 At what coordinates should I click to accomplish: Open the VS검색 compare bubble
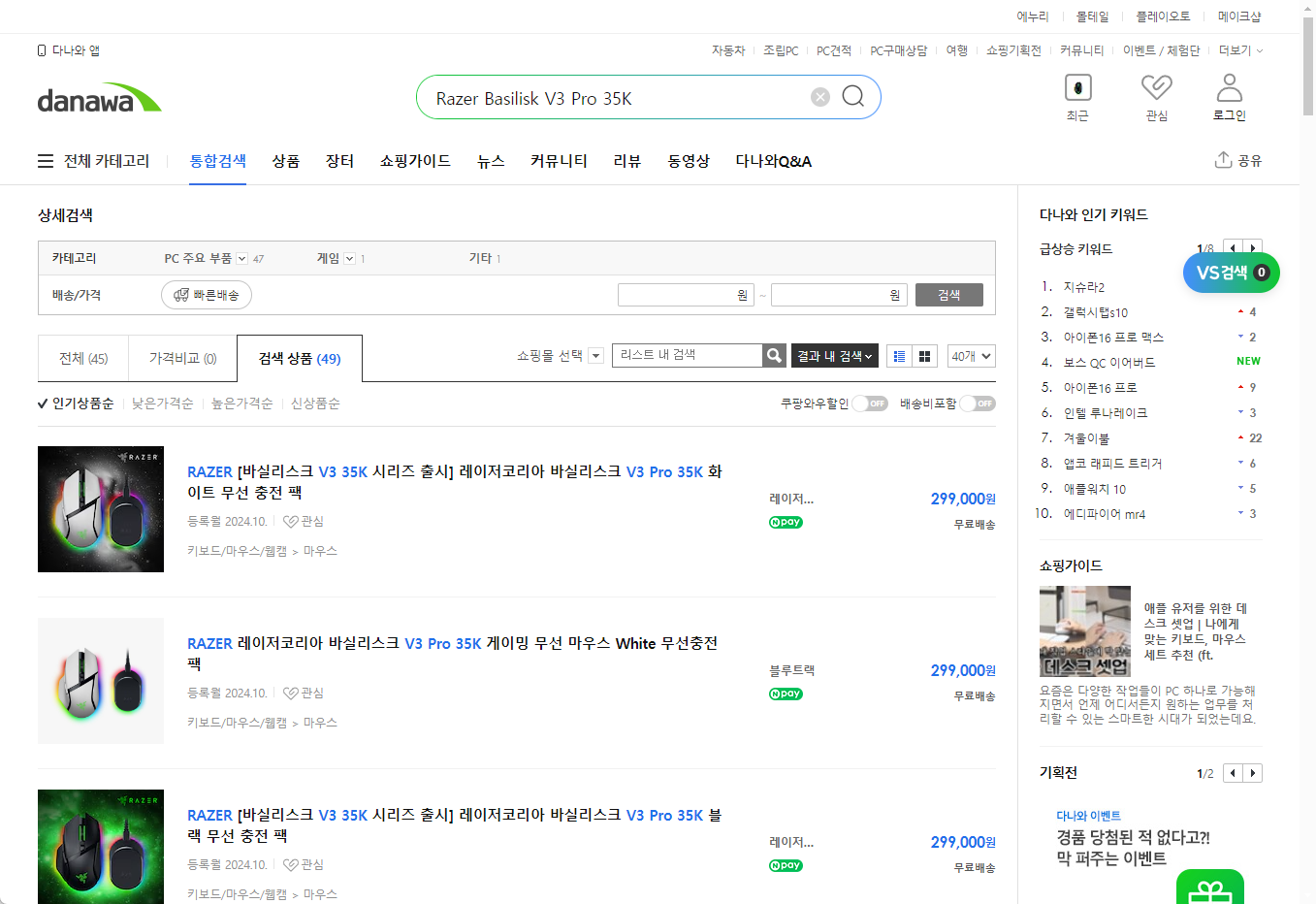(x=1232, y=273)
